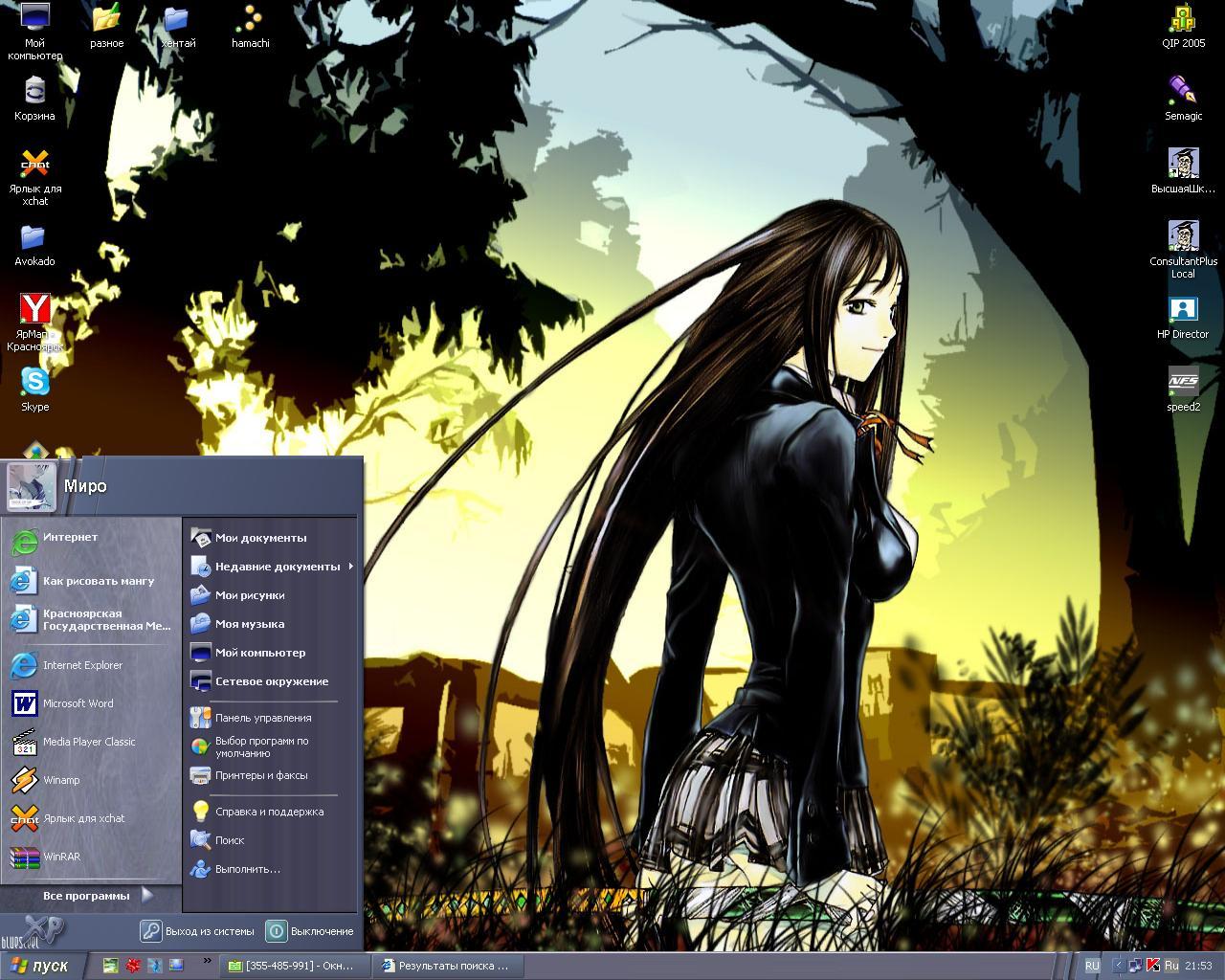Open the Корзина recycle bin icon

(35, 99)
